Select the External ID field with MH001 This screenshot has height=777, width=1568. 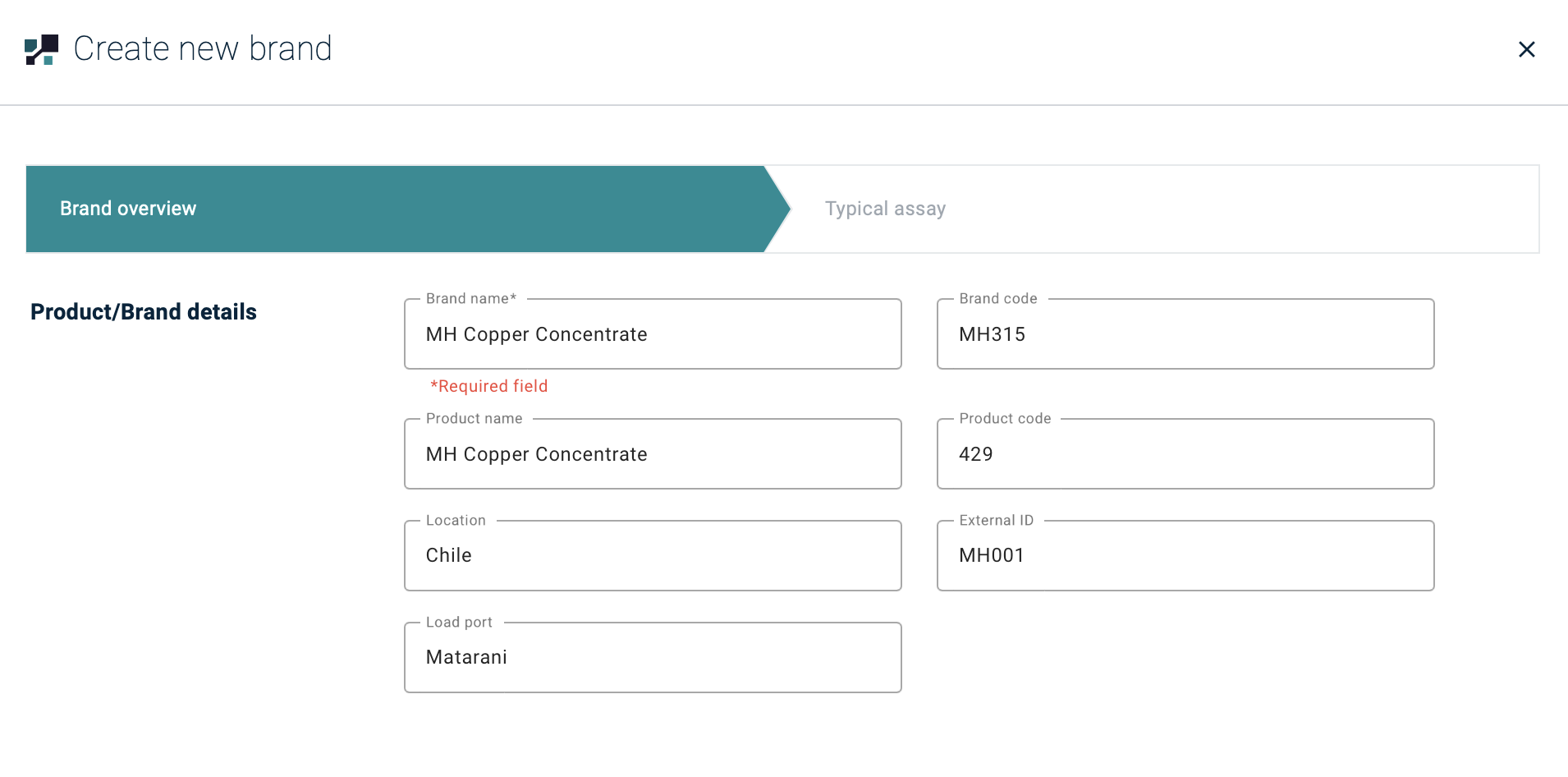point(1185,555)
